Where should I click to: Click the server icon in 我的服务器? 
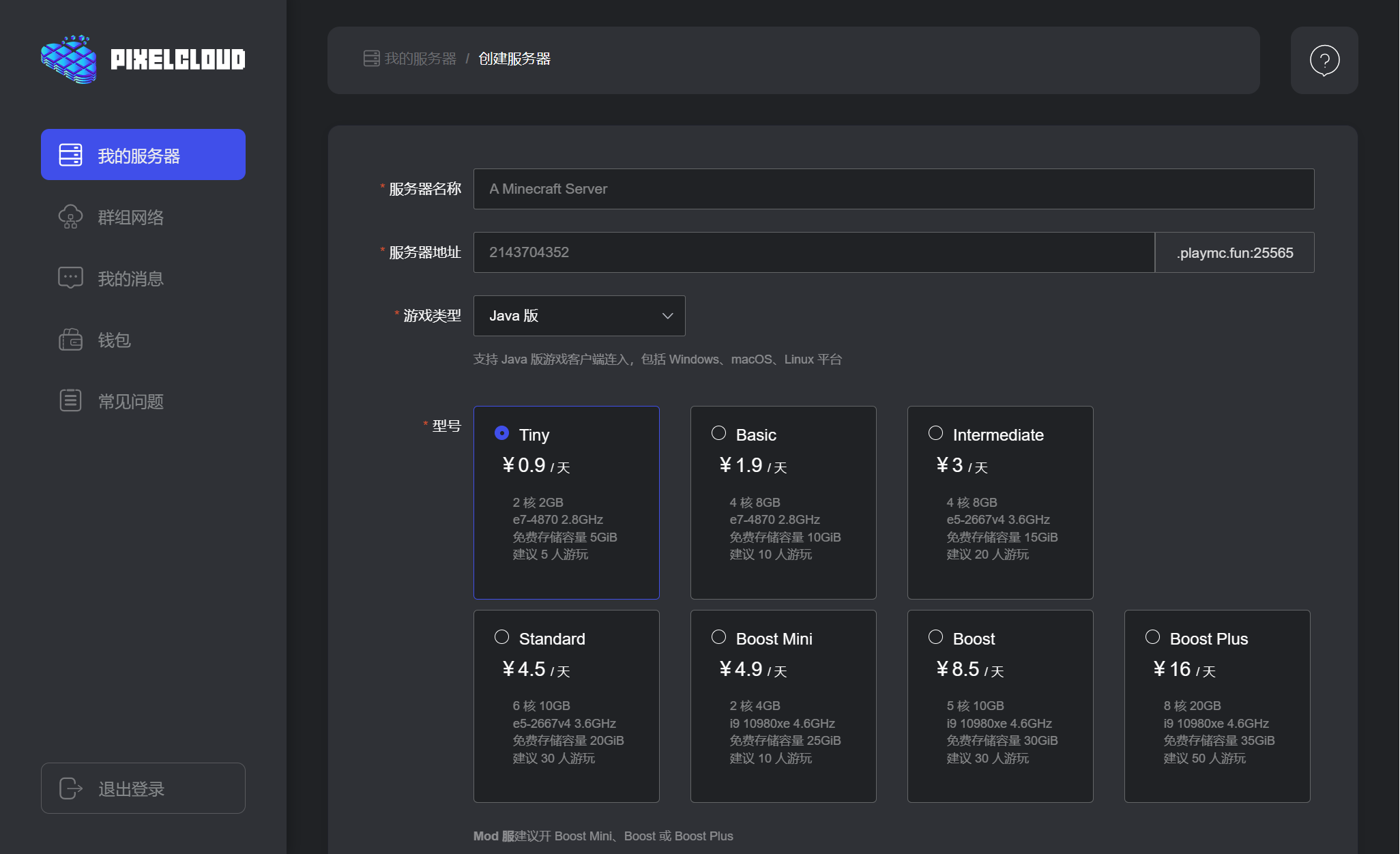coord(70,155)
